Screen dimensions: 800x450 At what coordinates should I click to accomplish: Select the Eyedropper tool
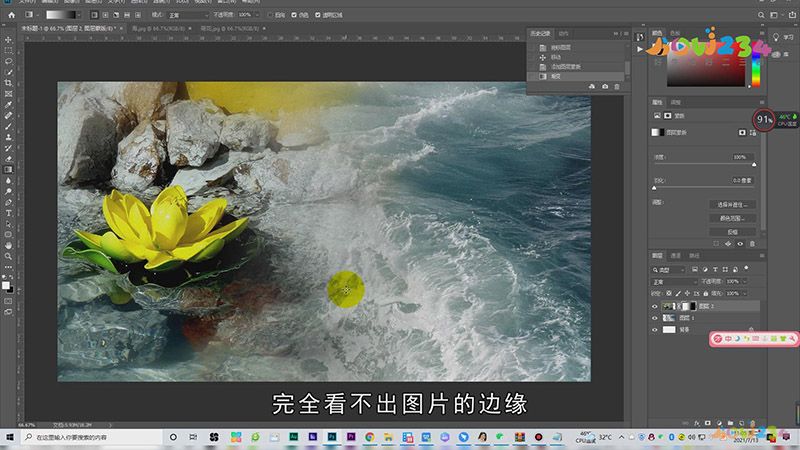8,105
